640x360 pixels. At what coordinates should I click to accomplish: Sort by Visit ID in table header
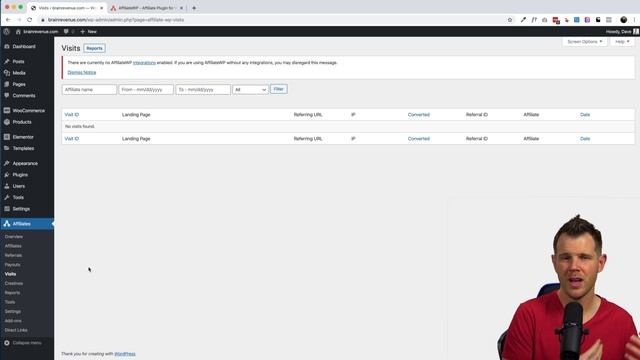pos(72,115)
